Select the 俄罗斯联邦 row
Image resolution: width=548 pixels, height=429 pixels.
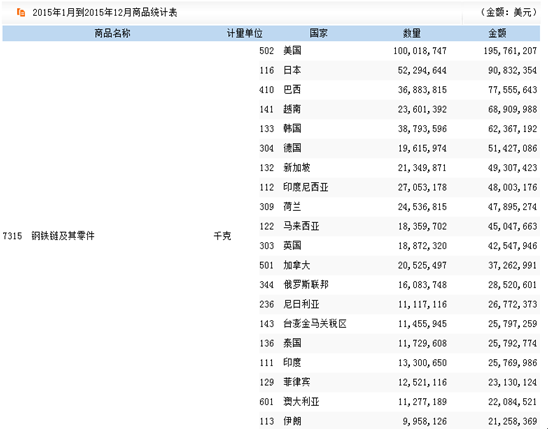[x=399, y=285]
